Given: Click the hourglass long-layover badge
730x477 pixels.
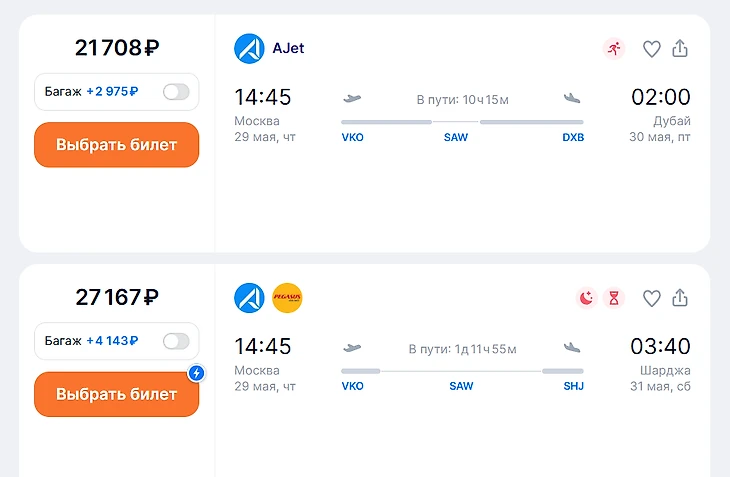Looking at the screenshot, I should click(614, 298).
